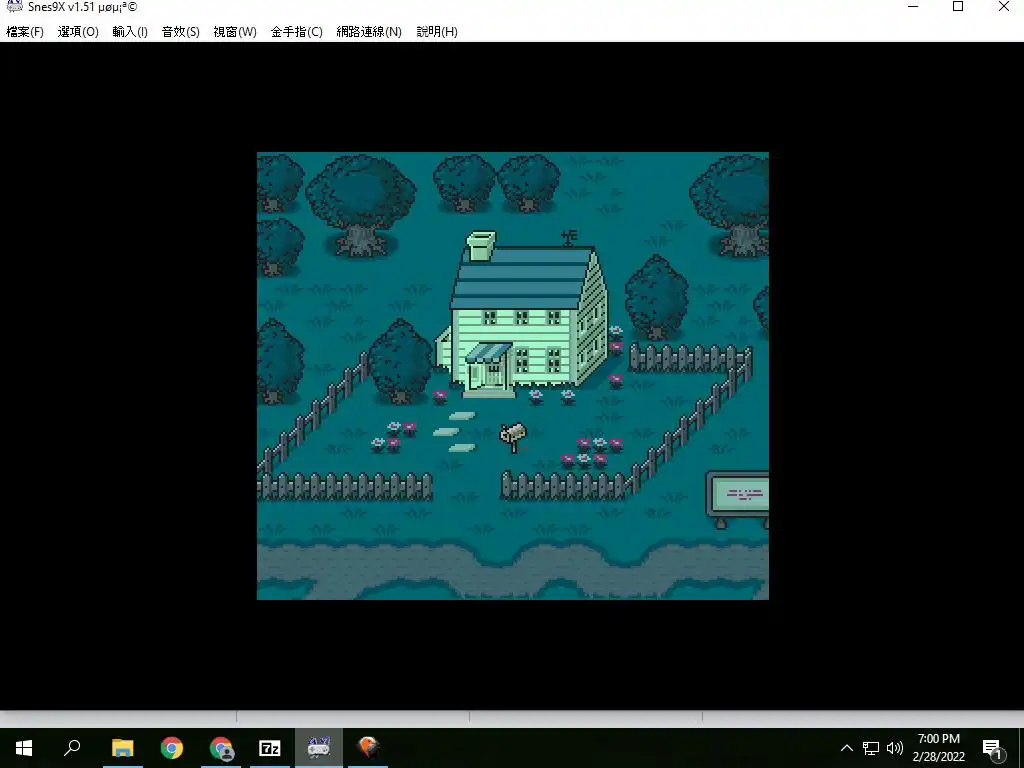Open the volume speaker tray icon

pos(895,748)
